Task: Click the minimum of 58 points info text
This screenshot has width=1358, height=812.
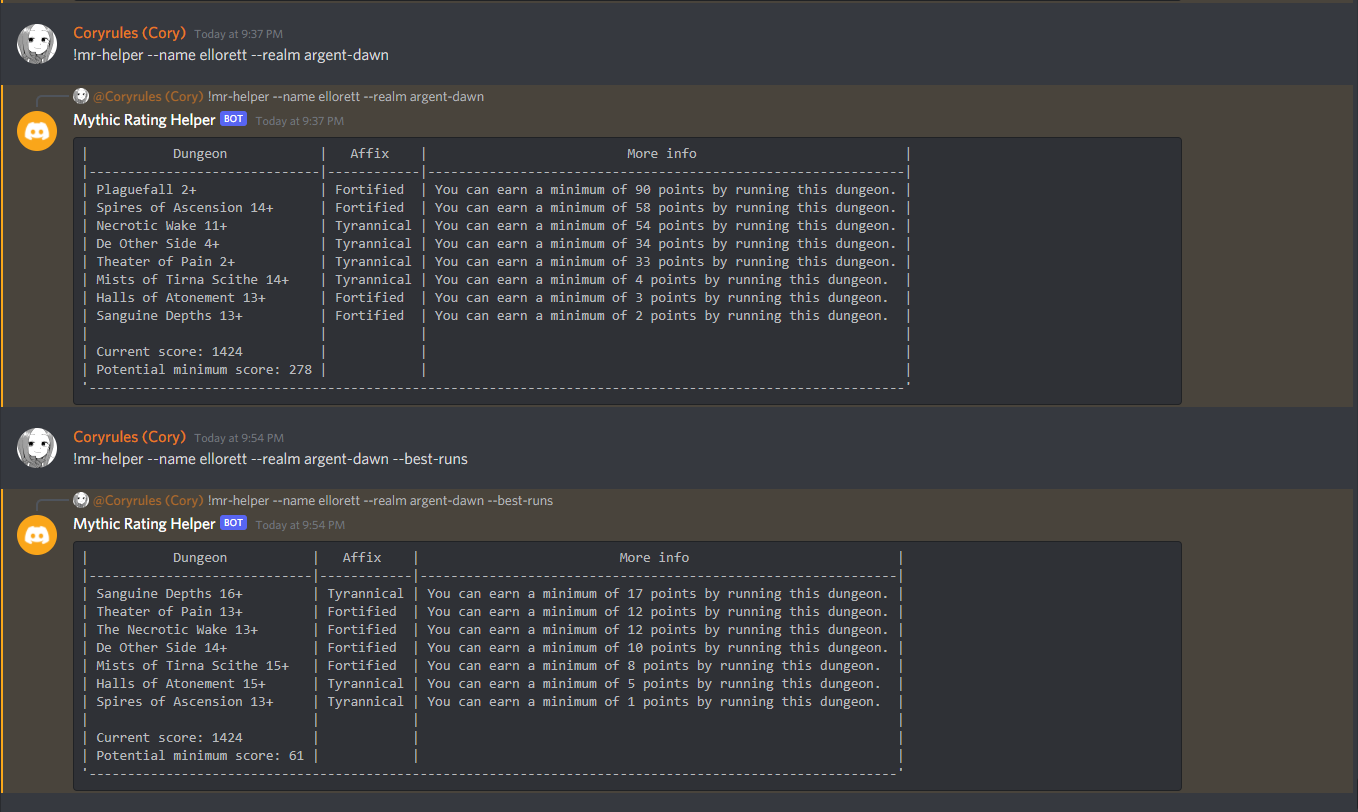Action: click(x=665, y=207)
